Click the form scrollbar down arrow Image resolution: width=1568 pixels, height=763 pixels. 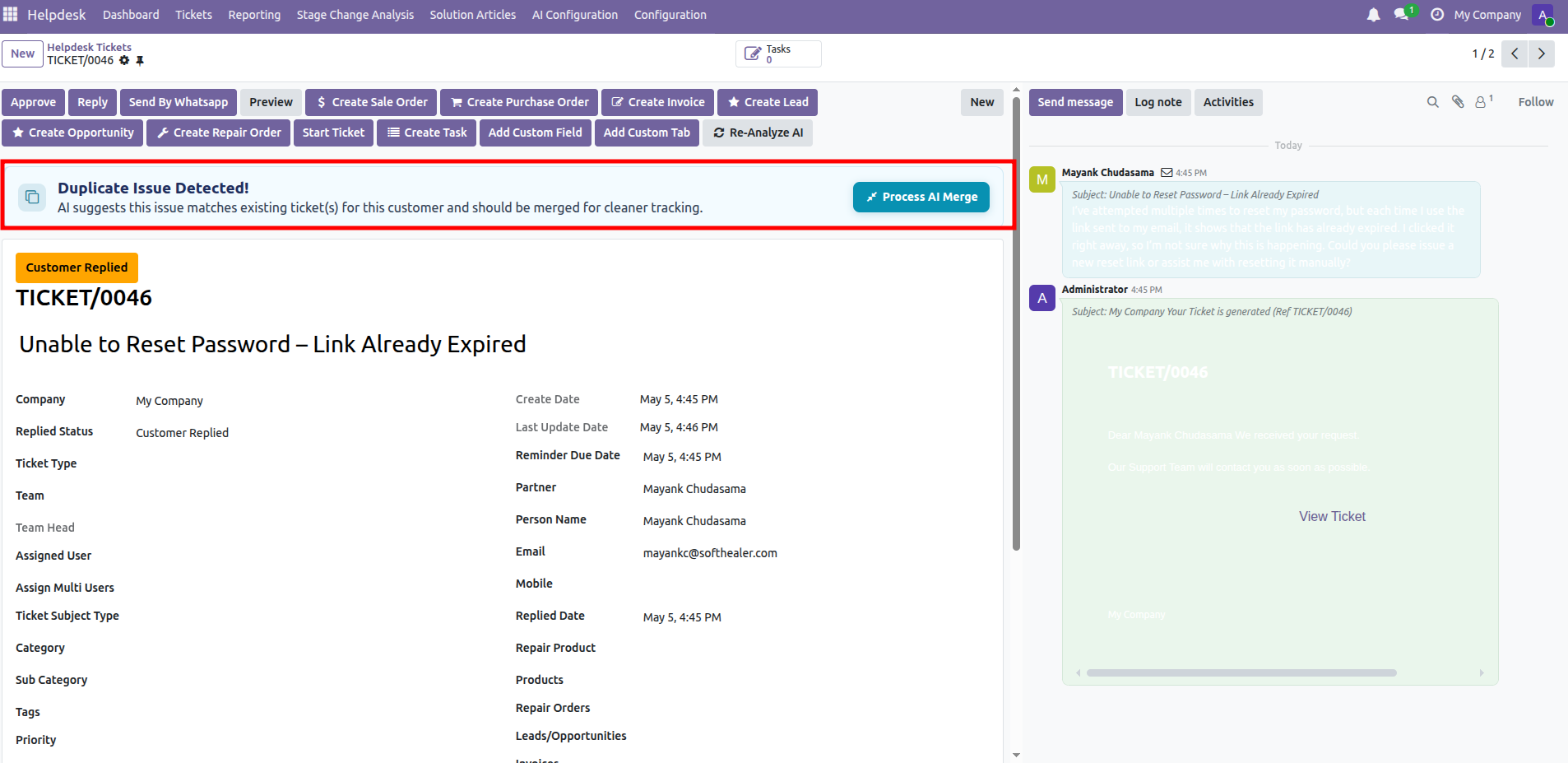[x=1016, y=755]
